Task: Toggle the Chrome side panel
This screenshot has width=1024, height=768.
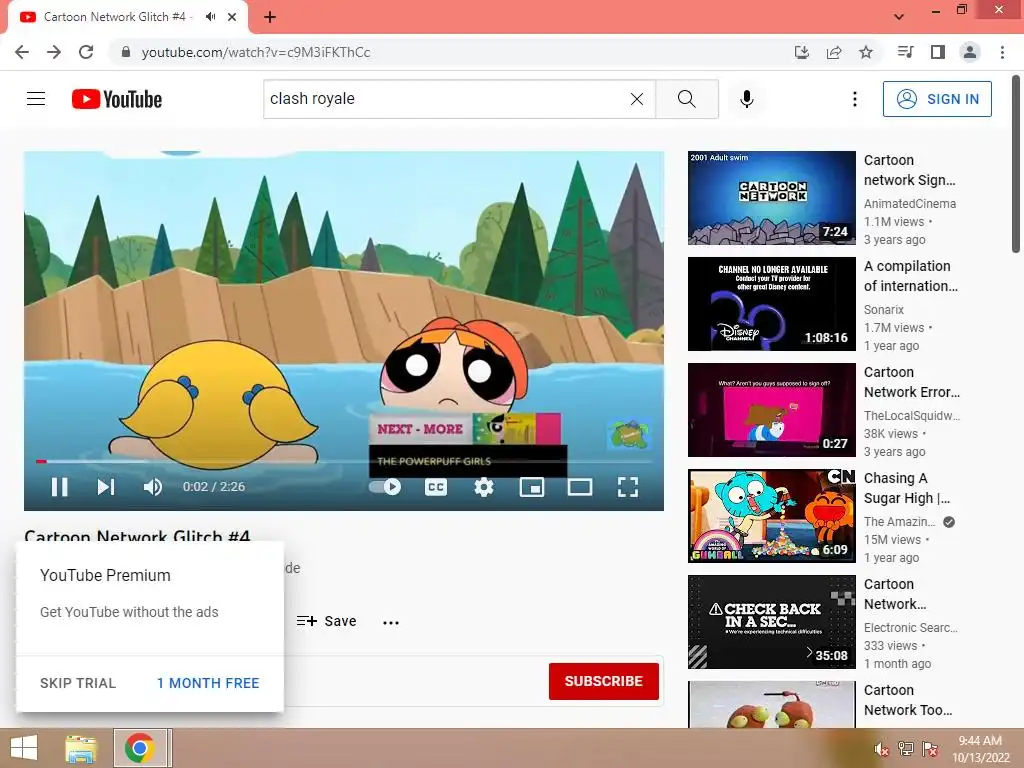Action: 938,52
